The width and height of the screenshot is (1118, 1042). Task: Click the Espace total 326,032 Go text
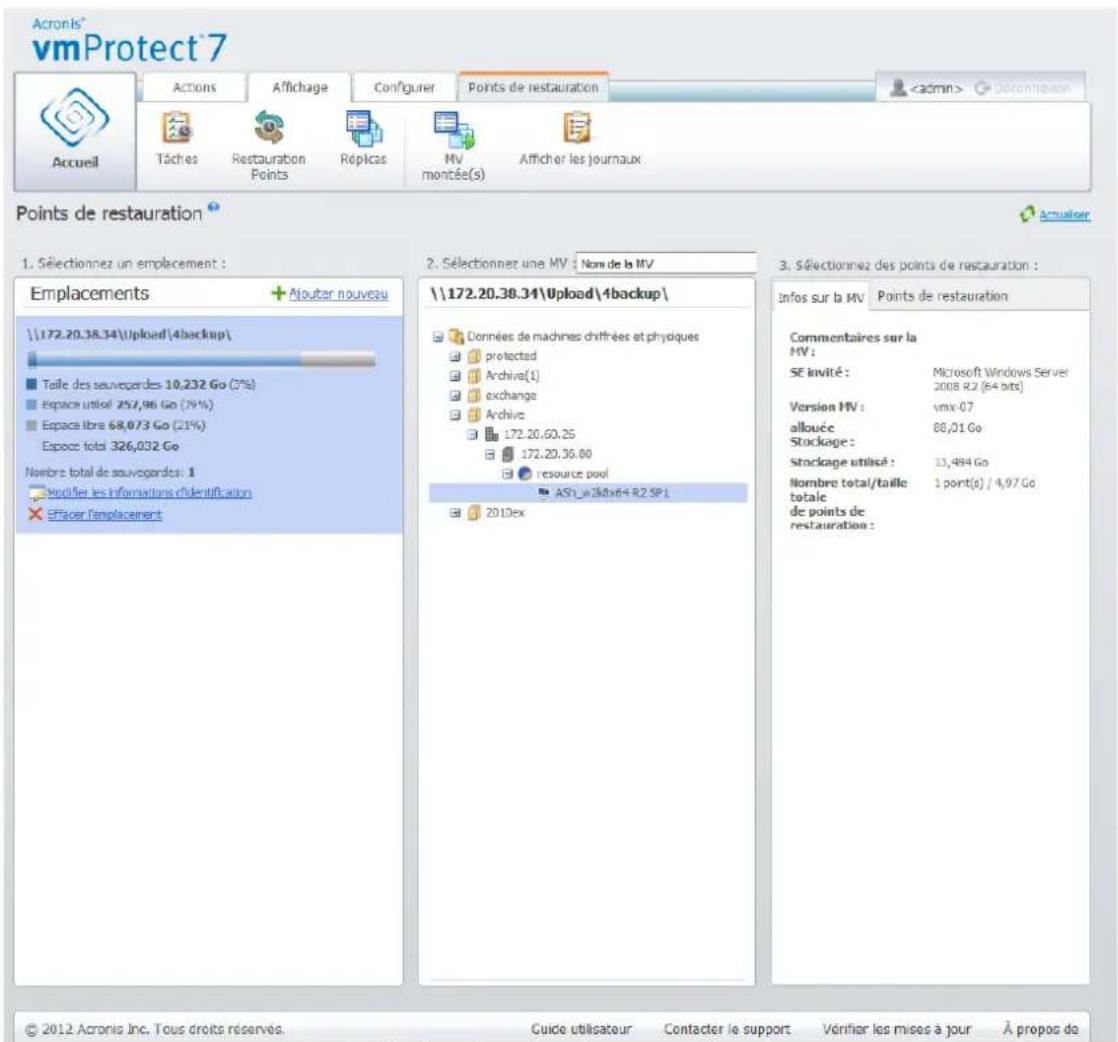111,446
